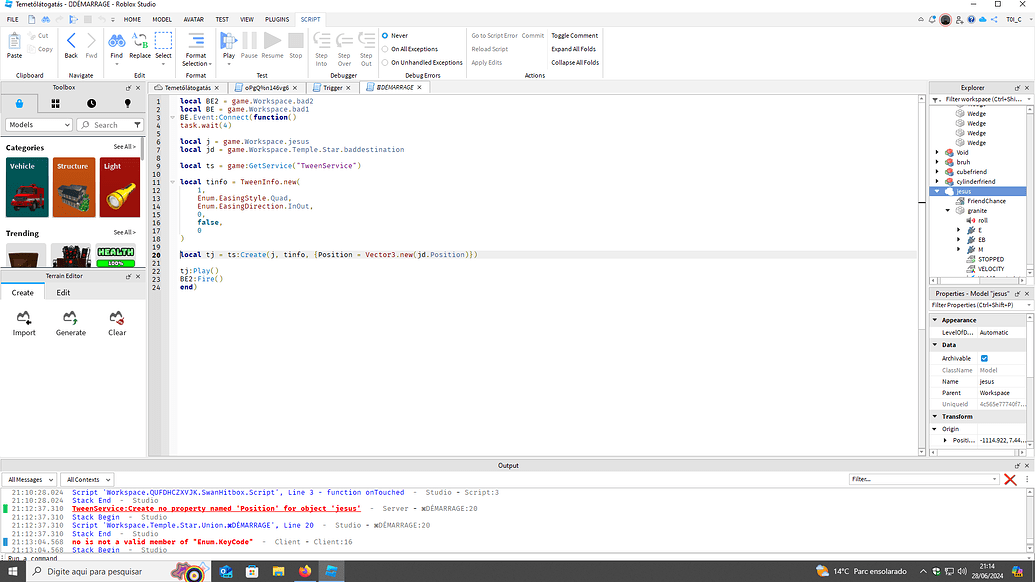
Task: Navigate Back with the arrow icon
Action: tap(71, 41)
